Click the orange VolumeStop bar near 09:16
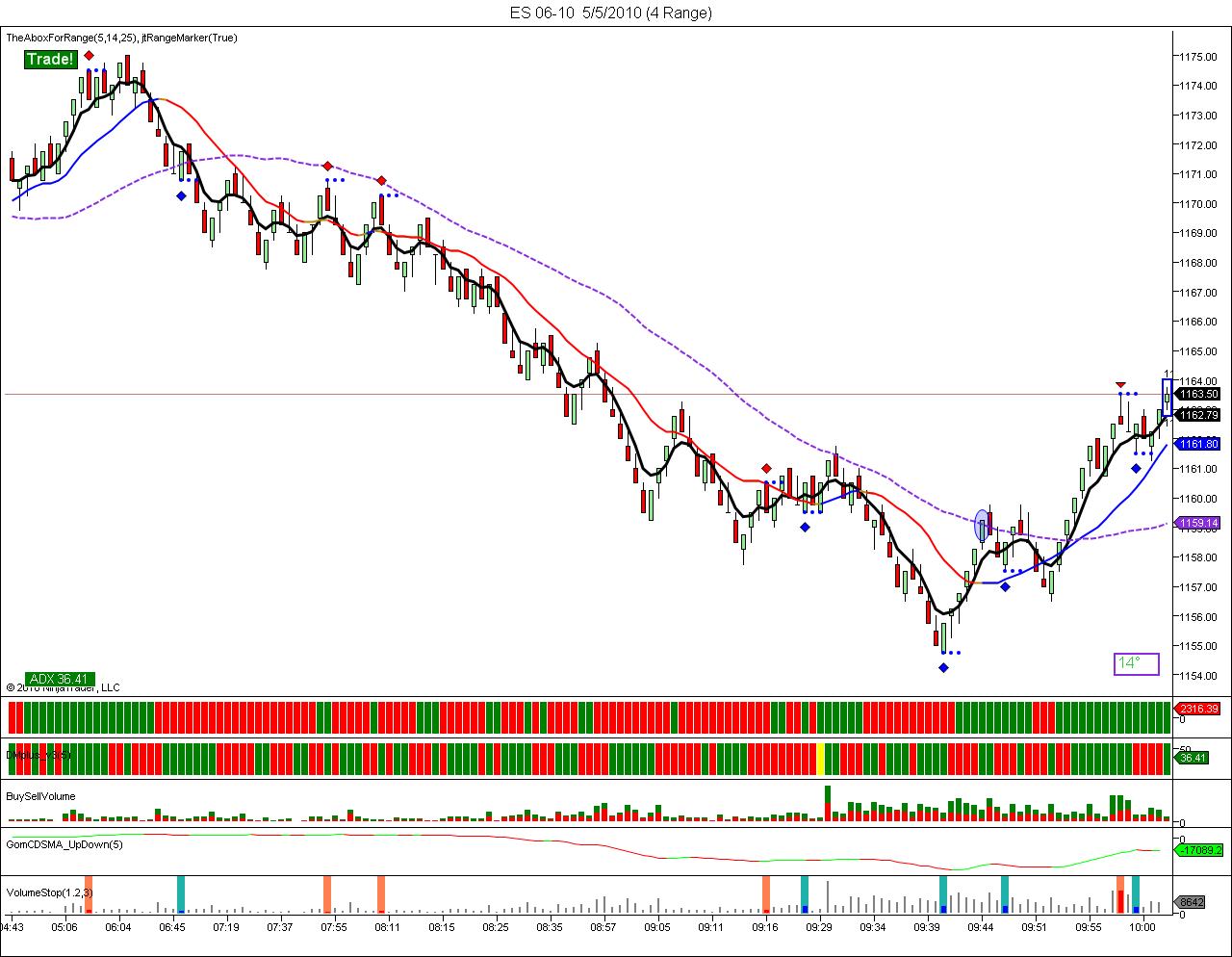Screen dimensions: 1232x957 click(x=766, y=893)
